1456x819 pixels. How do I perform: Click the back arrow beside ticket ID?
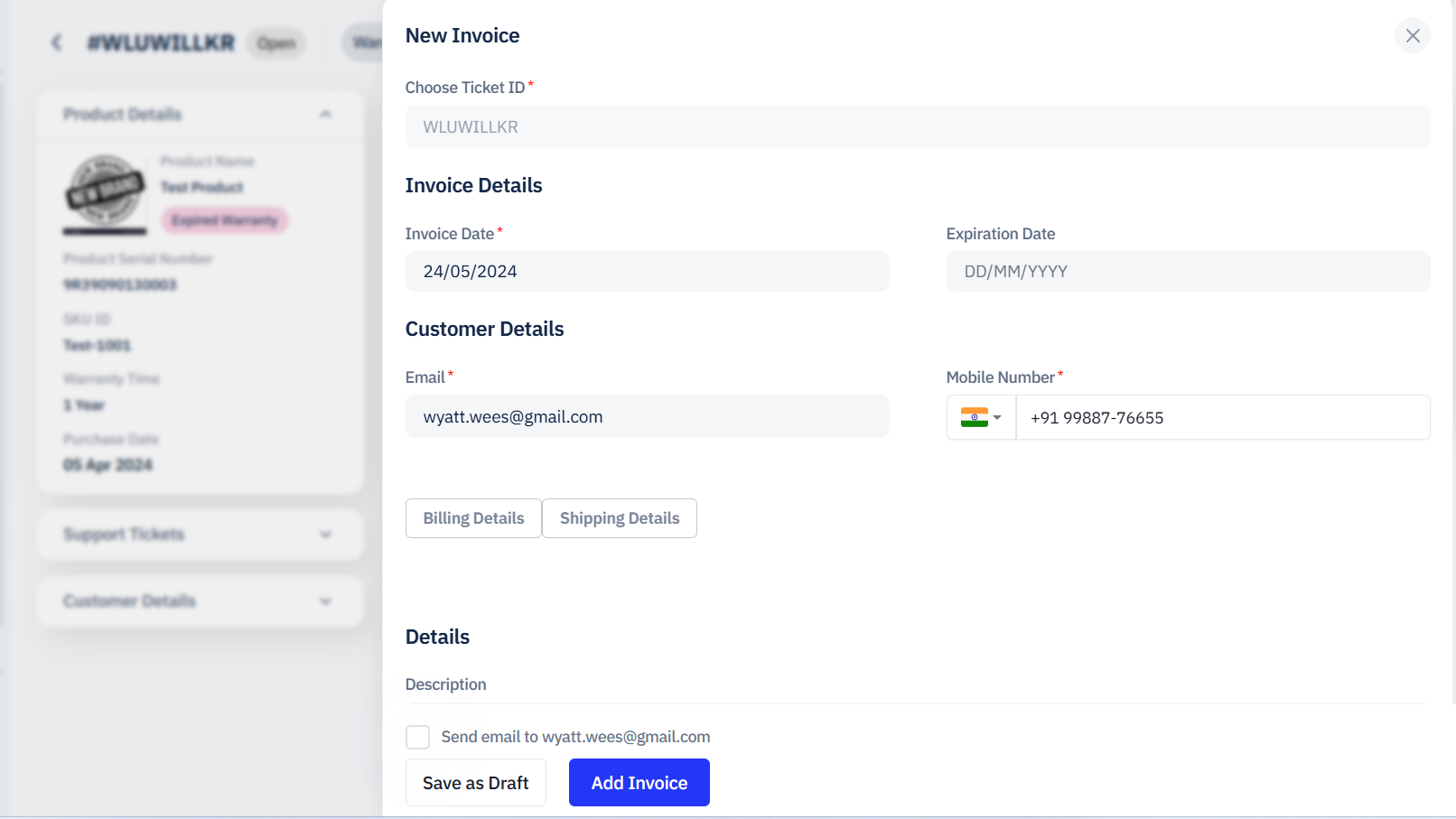tap(57, 42)
